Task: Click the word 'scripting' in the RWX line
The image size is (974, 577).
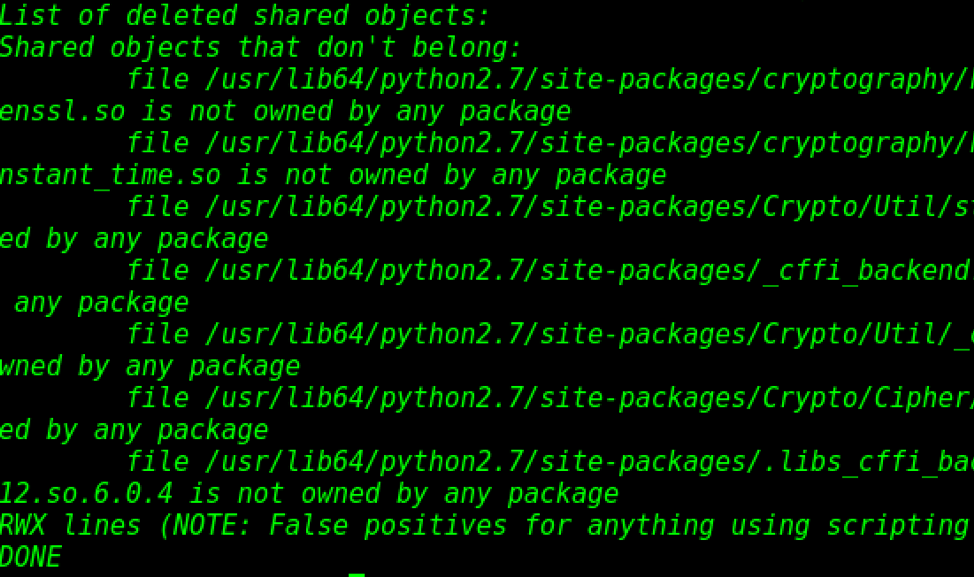Action: click(x=898, y=526)
